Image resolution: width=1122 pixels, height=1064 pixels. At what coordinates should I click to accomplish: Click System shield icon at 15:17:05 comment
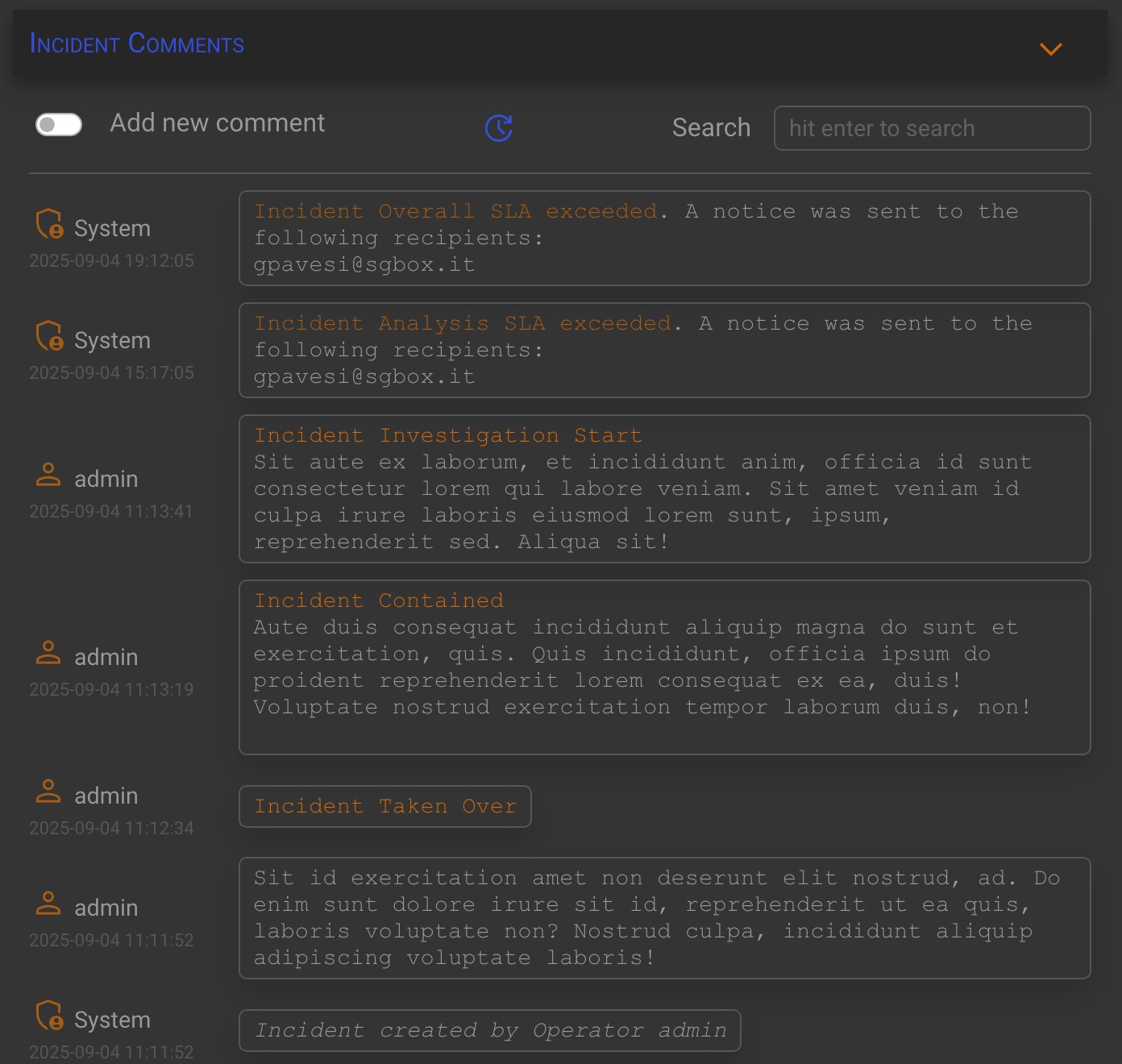[49, 336]
